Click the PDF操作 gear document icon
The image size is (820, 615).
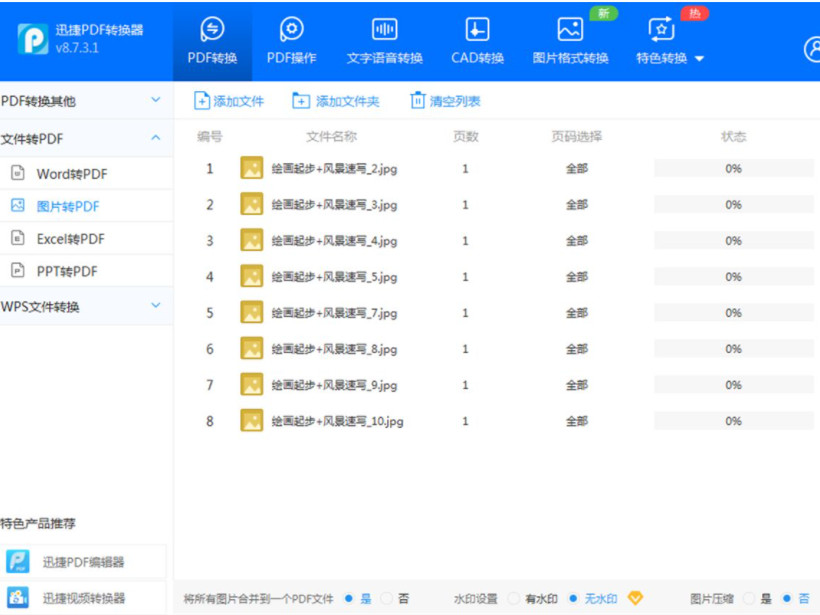point(291,29)
